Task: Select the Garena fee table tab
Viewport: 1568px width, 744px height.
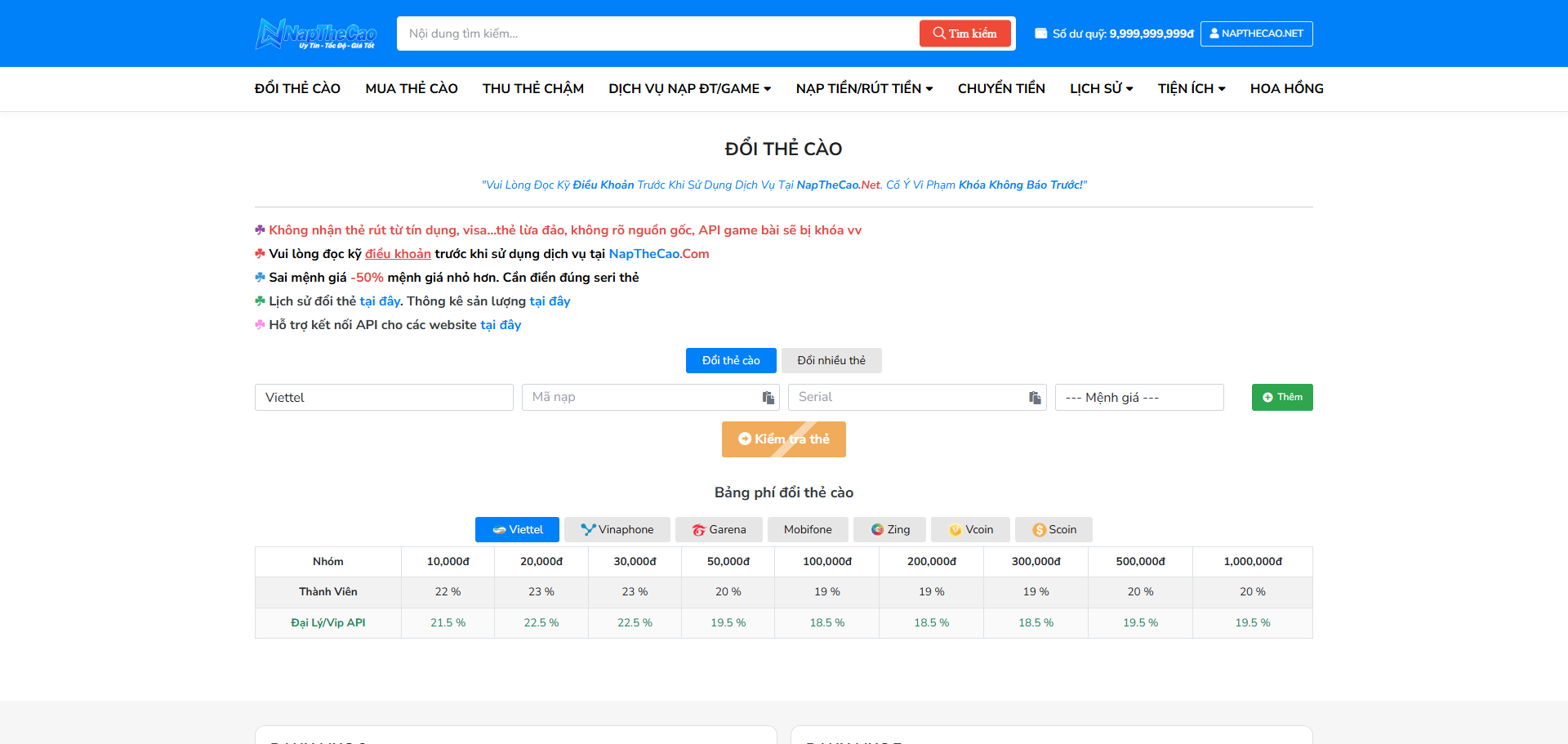Action: click(x=719, y=529)
